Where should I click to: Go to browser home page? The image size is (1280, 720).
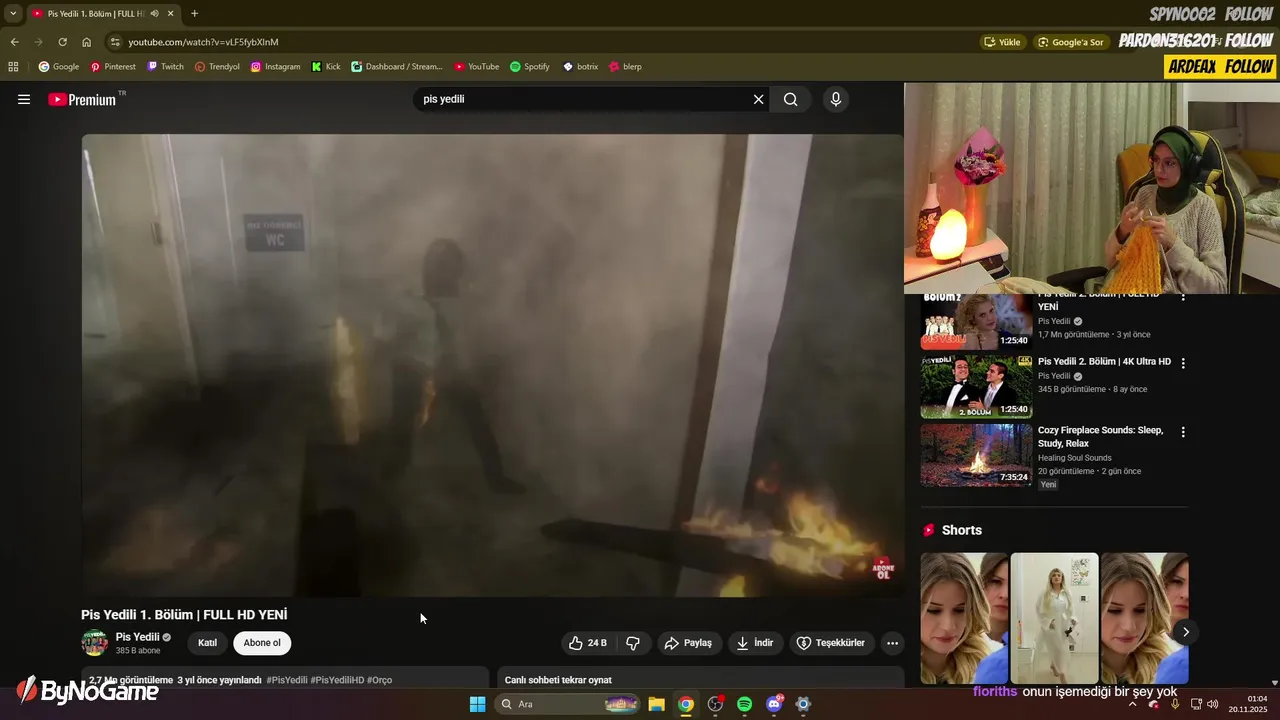(86, 42)
